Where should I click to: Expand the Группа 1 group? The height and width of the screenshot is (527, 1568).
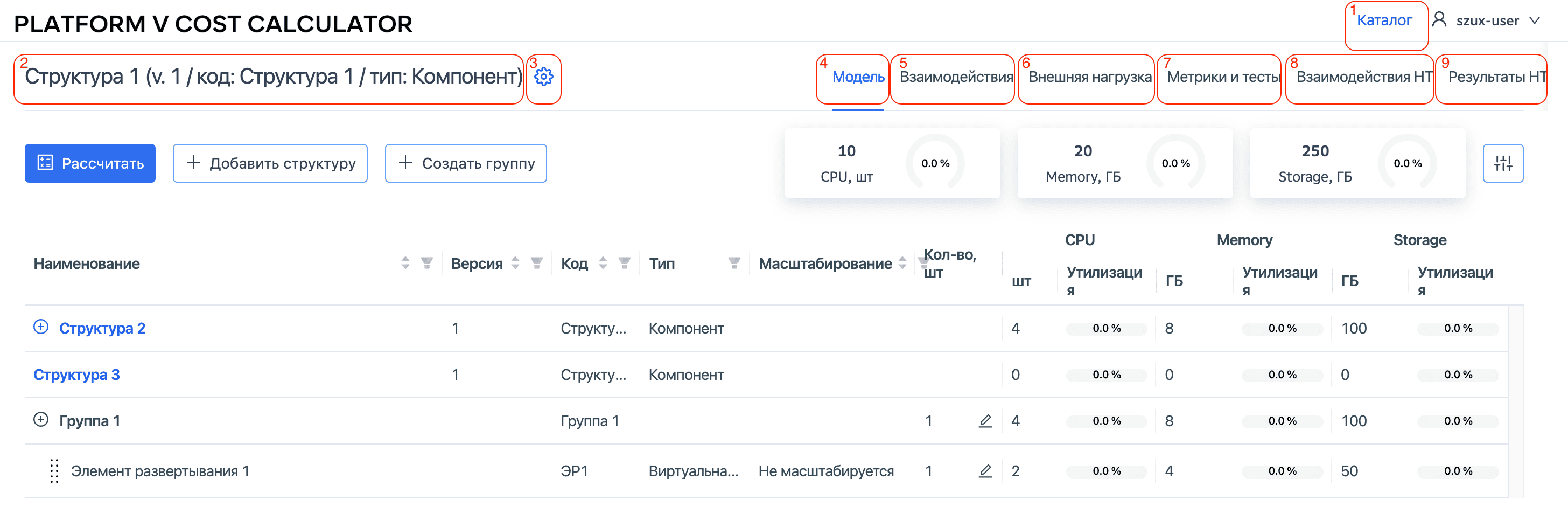(x=40, y=420)
